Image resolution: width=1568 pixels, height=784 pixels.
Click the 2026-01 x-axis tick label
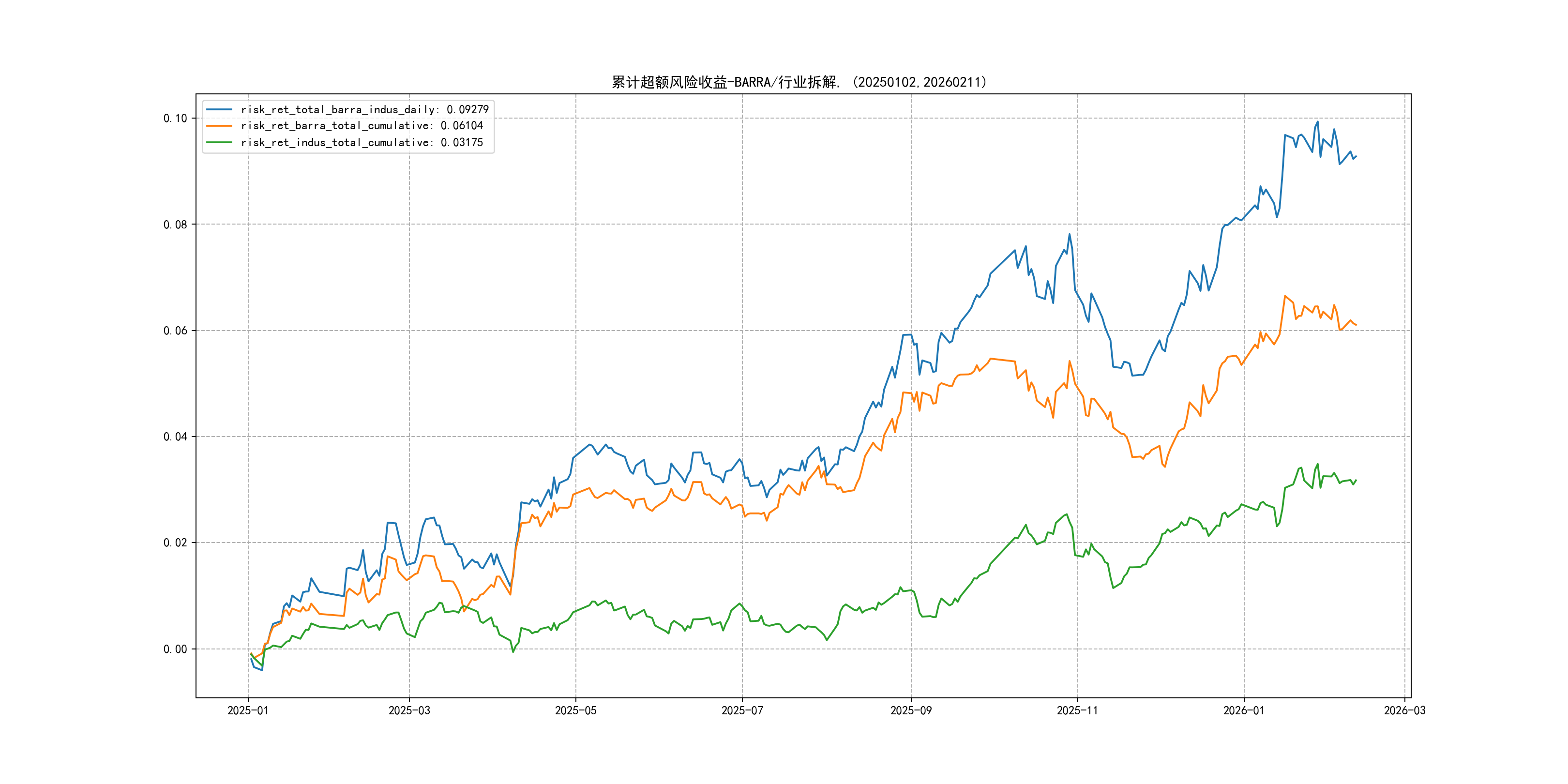coord(1244,710)
